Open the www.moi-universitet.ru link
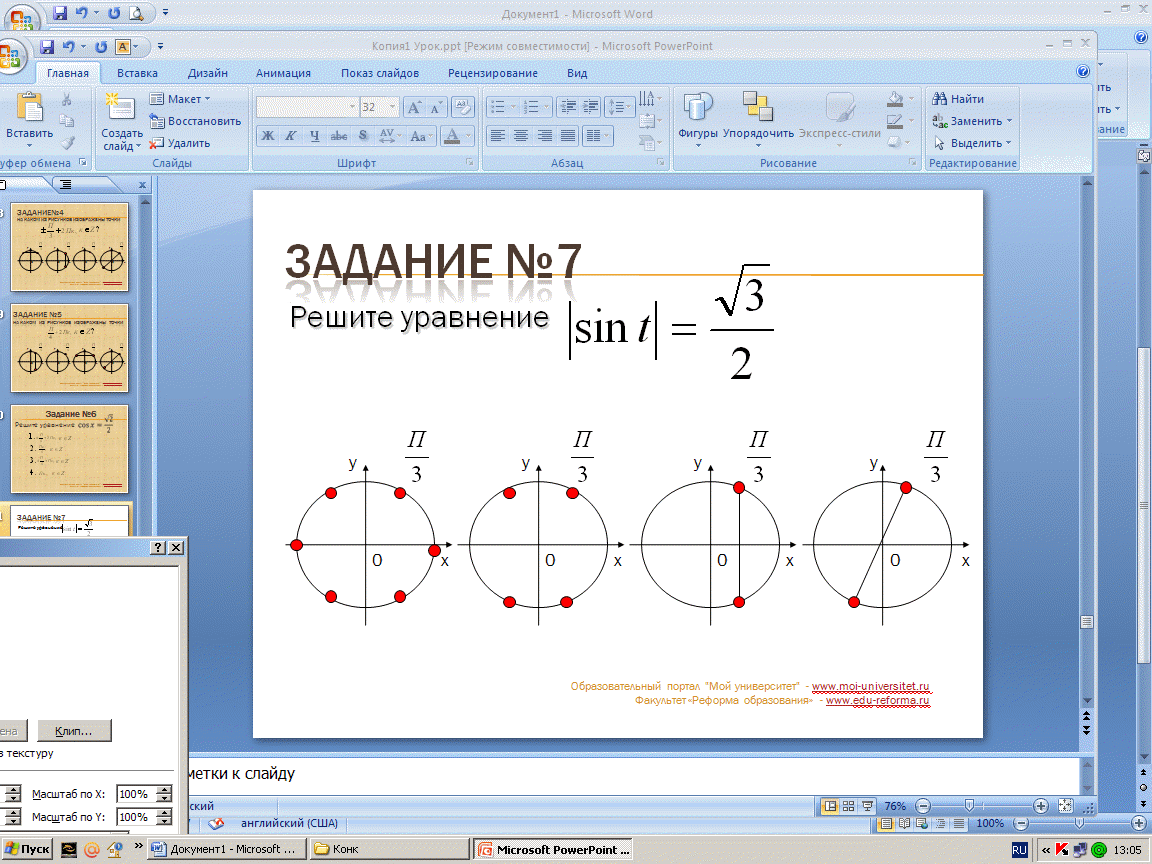1152x864 pixels. point(871,686)
